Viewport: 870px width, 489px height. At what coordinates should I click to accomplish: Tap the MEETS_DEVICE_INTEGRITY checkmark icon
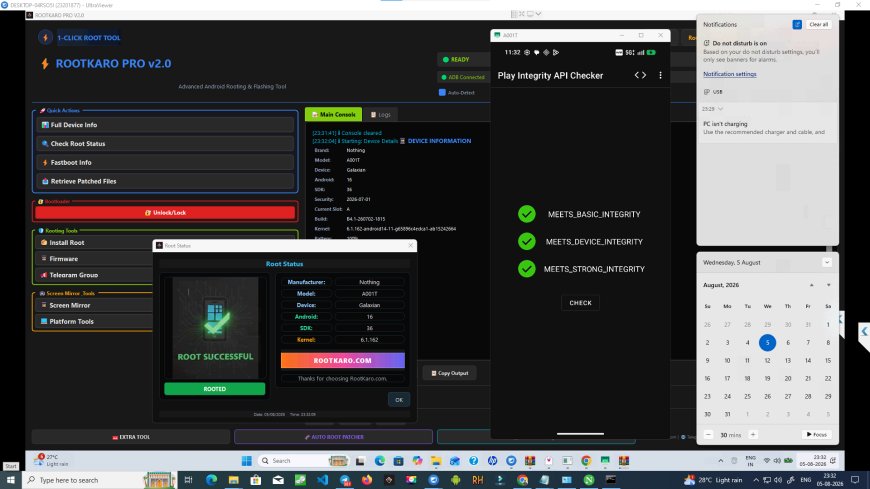pyautogui.click(x=527, y=241)
